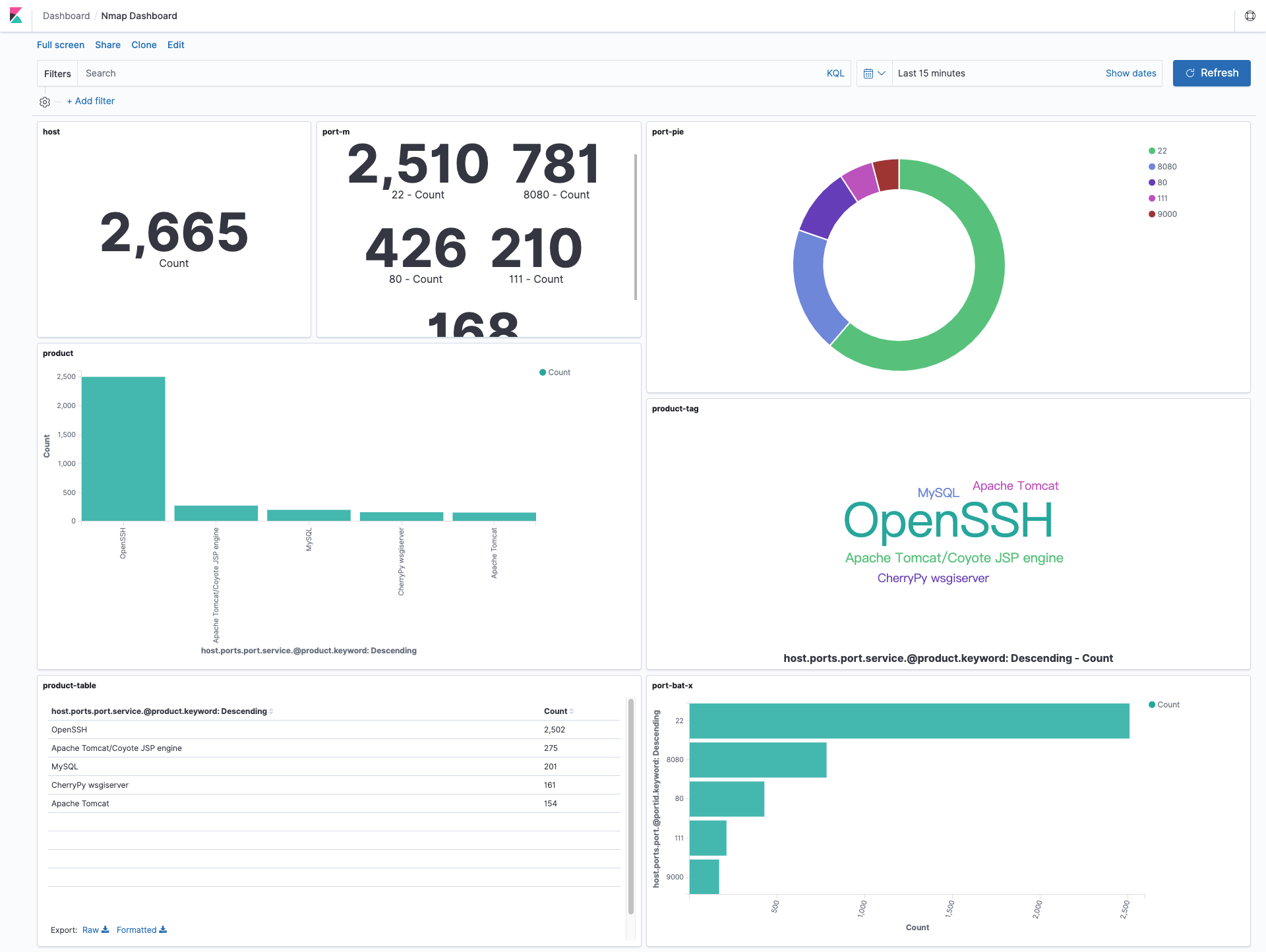Open the filter options gear icon
The image size is (1266, 952).
tap(45, 102)
